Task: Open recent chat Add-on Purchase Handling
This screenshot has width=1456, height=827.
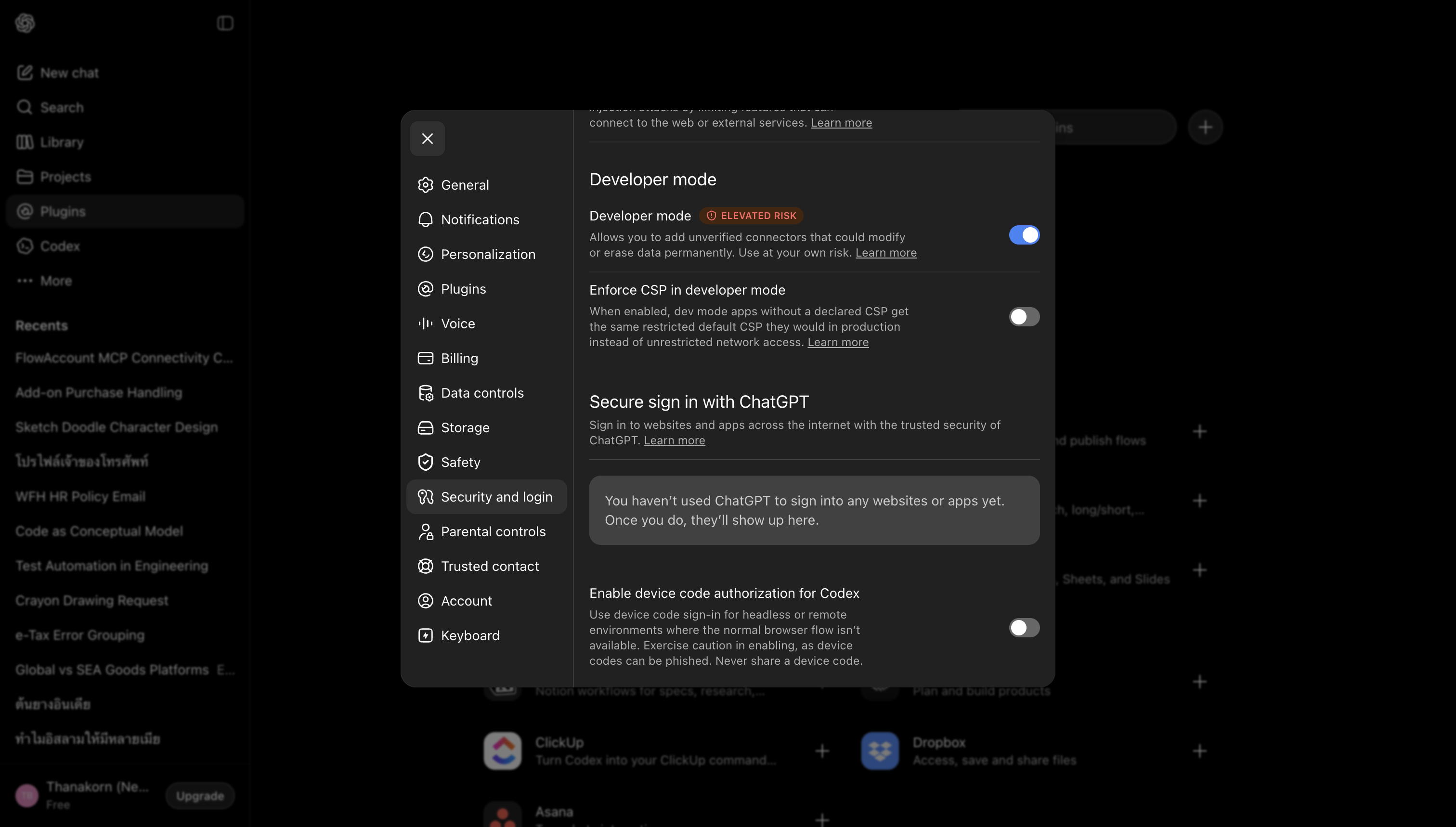Action: click(x=125, y=392)
